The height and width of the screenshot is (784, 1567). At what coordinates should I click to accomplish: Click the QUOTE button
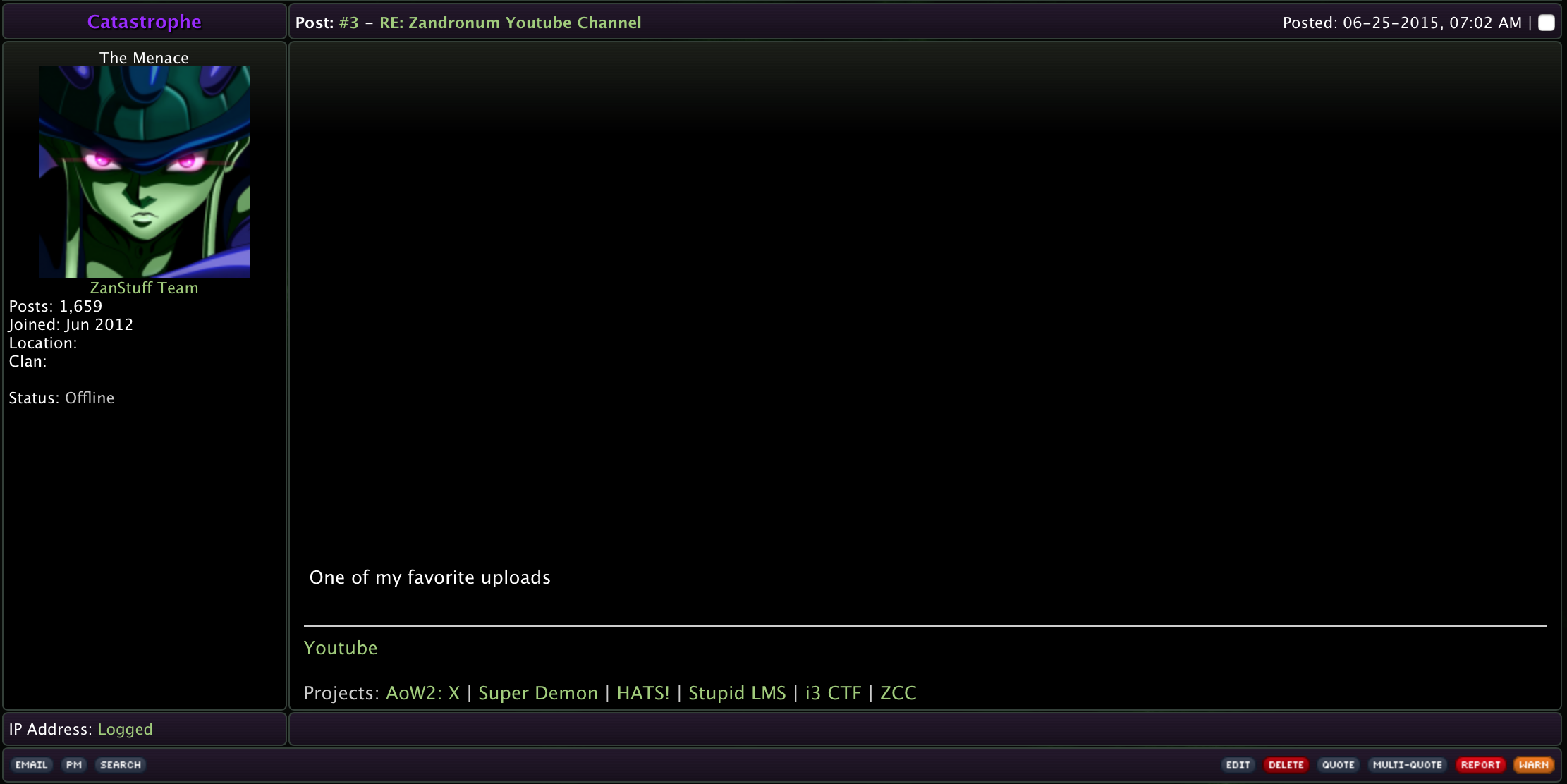pos(1338,765)
